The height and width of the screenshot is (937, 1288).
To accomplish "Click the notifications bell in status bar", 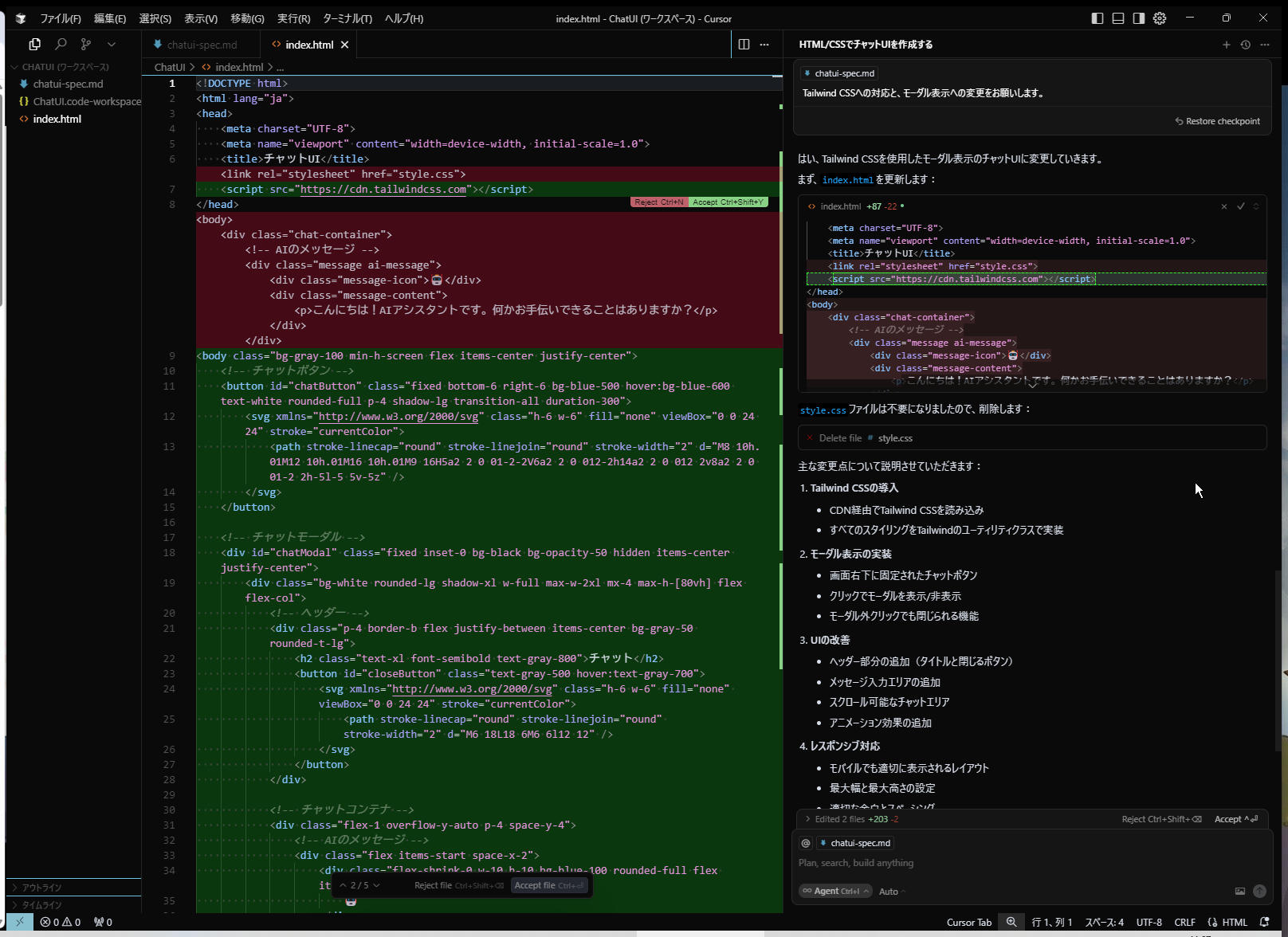I will tap(1264, 922).
